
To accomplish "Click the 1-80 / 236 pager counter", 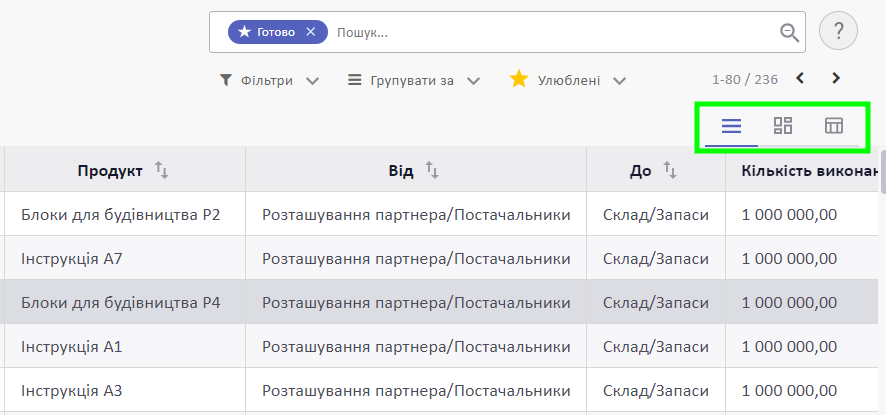I will (745, 80).
